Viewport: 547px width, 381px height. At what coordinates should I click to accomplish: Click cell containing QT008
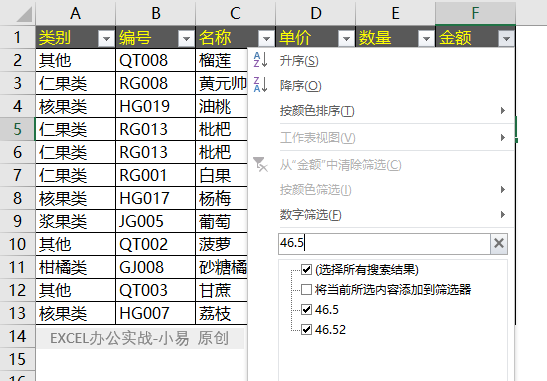pos(156,60)
